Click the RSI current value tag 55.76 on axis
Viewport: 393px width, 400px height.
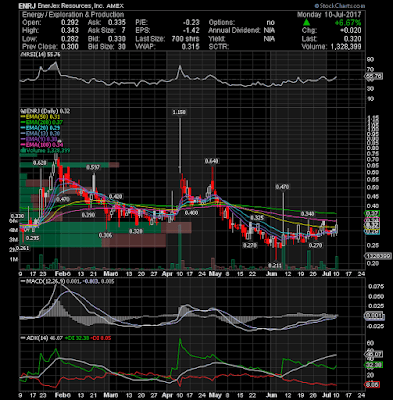(x=374, y=76)
